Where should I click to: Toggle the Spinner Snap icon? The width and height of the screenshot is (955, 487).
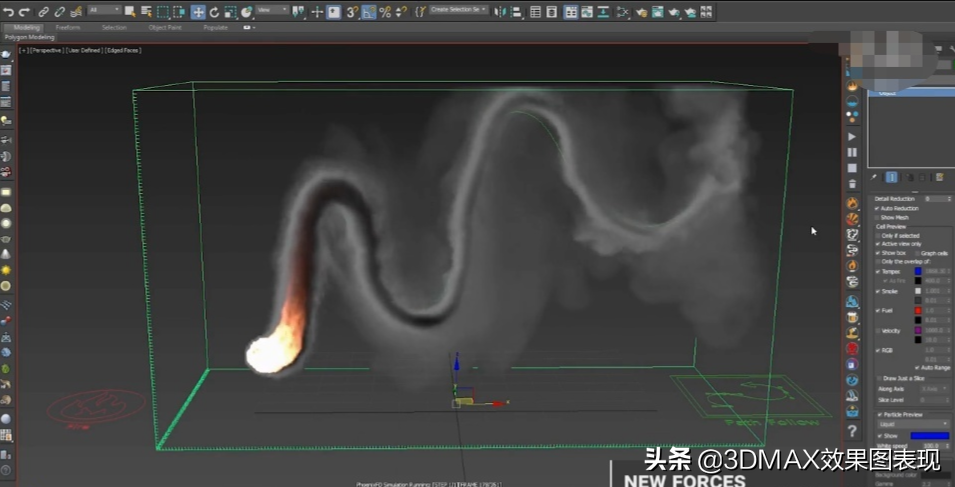click(401, 12)
